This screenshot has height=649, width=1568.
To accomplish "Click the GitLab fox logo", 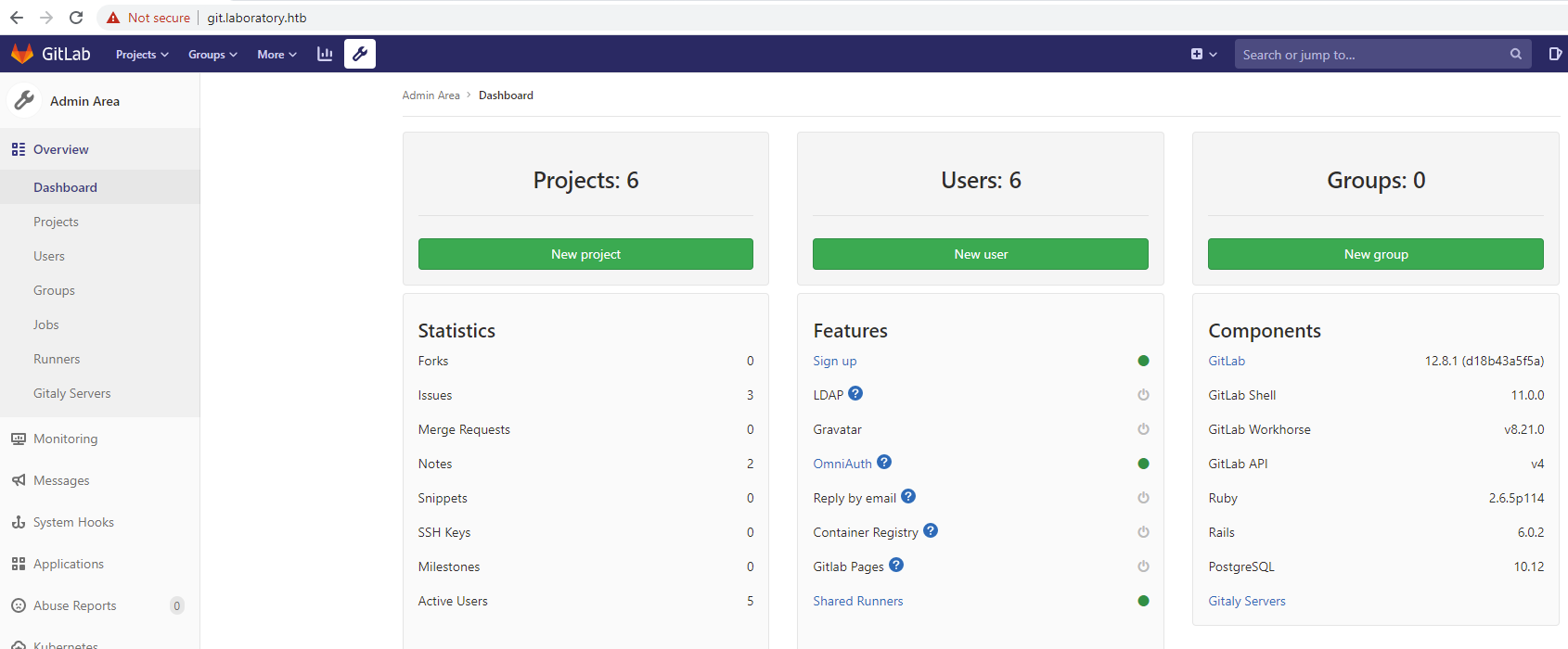I will tap(22, 54).
